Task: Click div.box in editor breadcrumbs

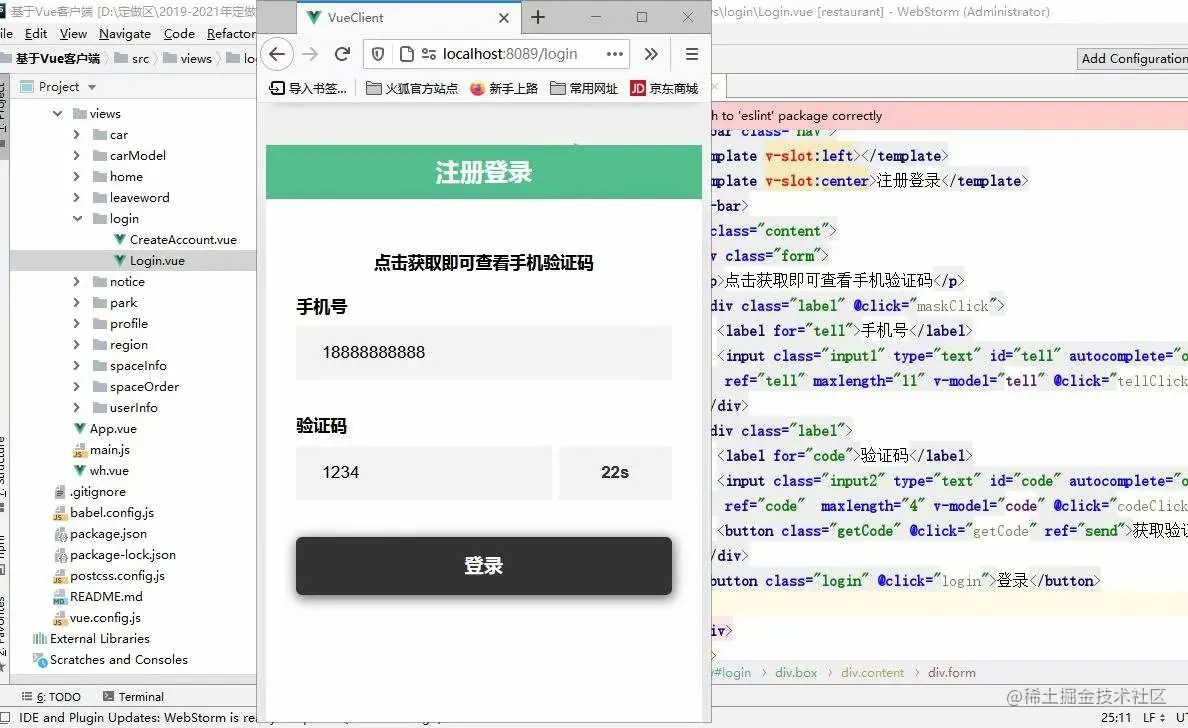Action: click(796, 673)
